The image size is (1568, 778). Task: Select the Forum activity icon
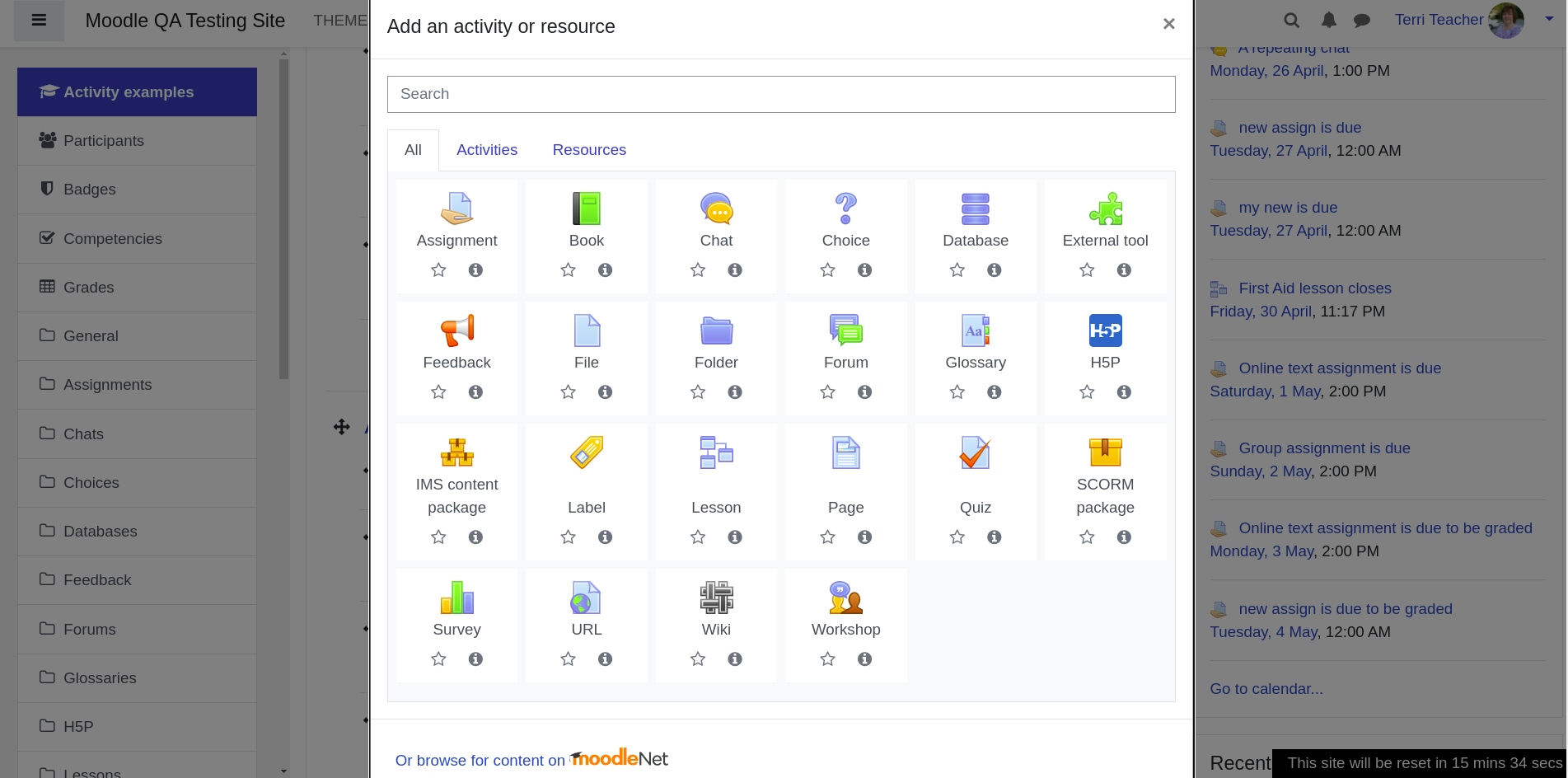point(845,330)
